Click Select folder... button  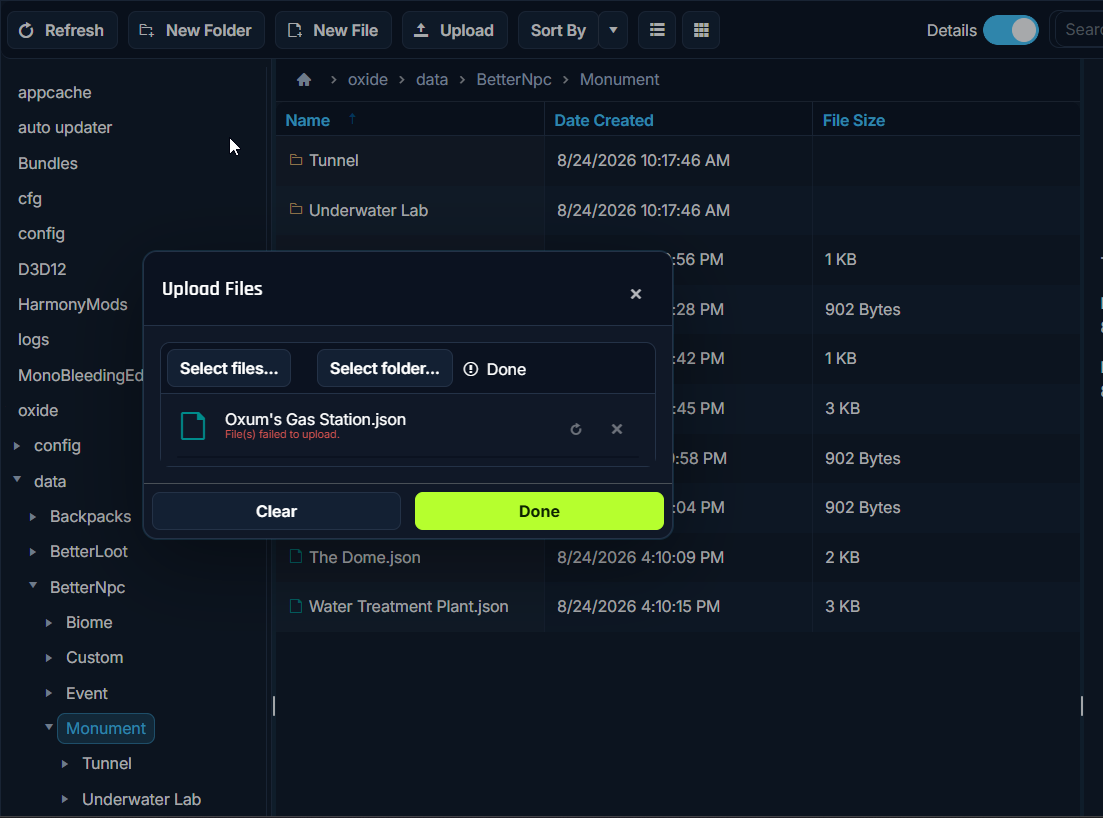click(385, 369)
